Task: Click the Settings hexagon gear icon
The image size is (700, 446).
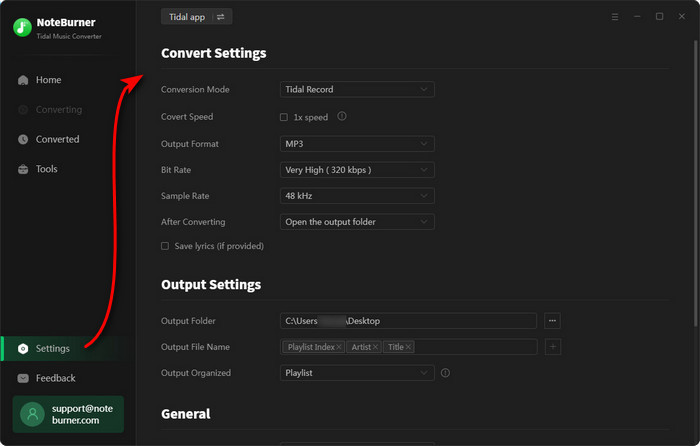Action: point(23,349)
